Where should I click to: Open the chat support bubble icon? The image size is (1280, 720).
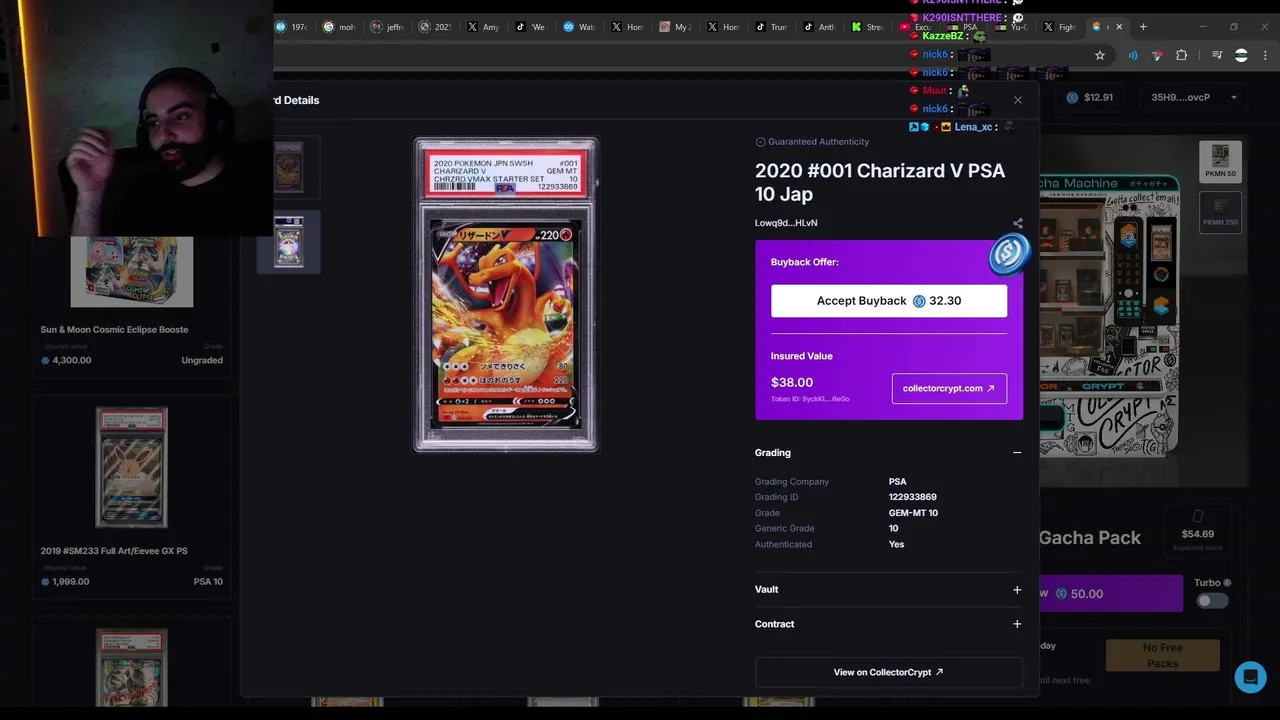point(1250,677)
